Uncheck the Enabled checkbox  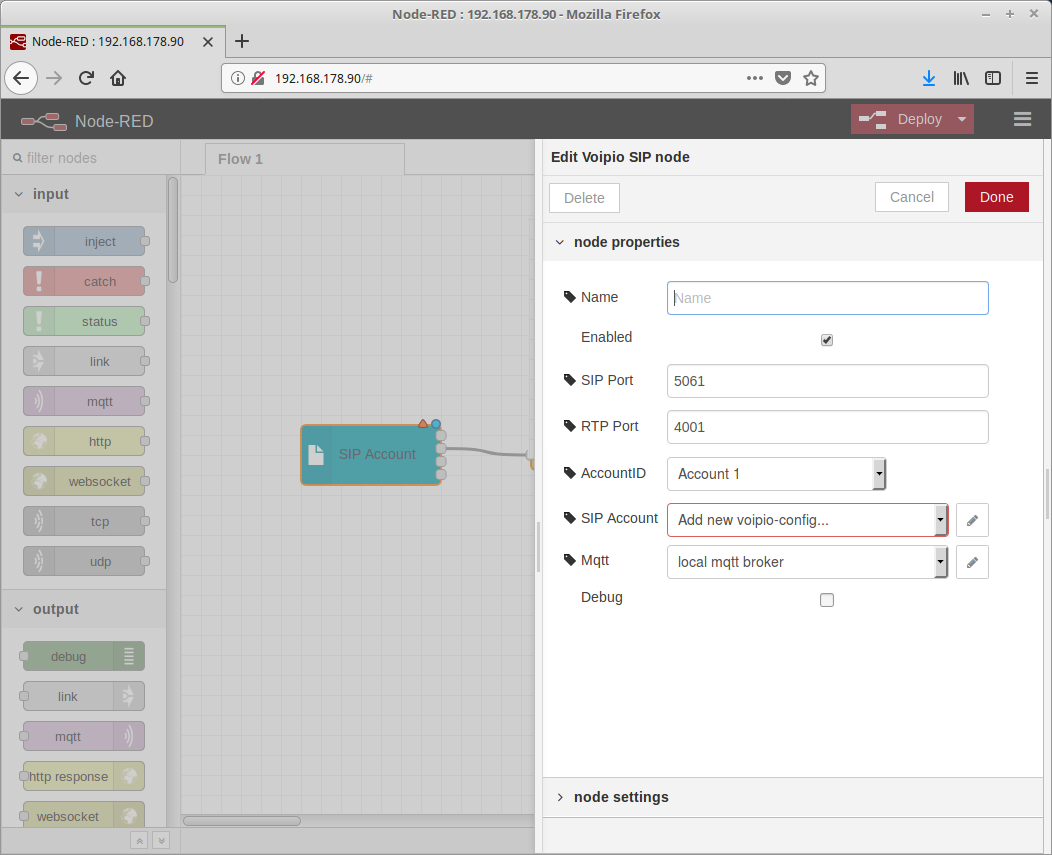[x=827, y=340]
